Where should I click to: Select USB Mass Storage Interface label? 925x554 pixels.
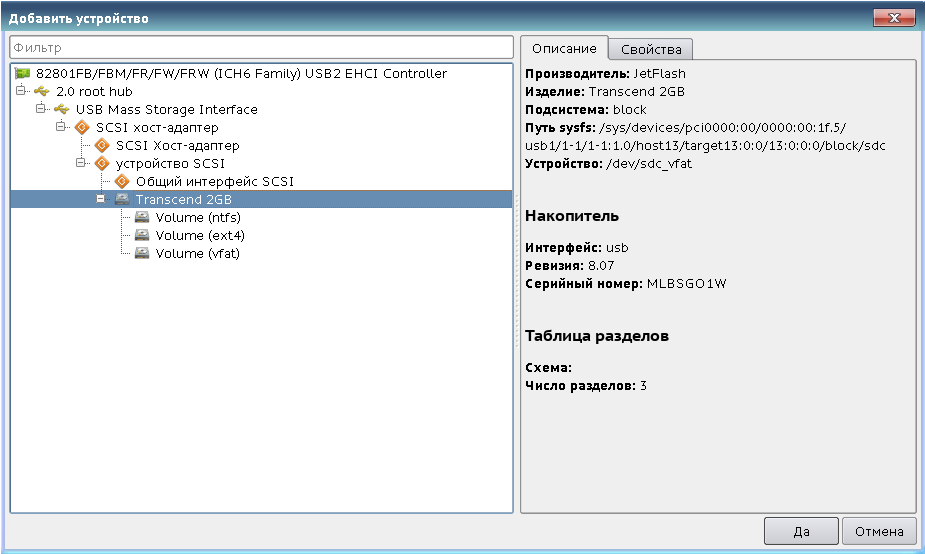(x=167, y=109)
